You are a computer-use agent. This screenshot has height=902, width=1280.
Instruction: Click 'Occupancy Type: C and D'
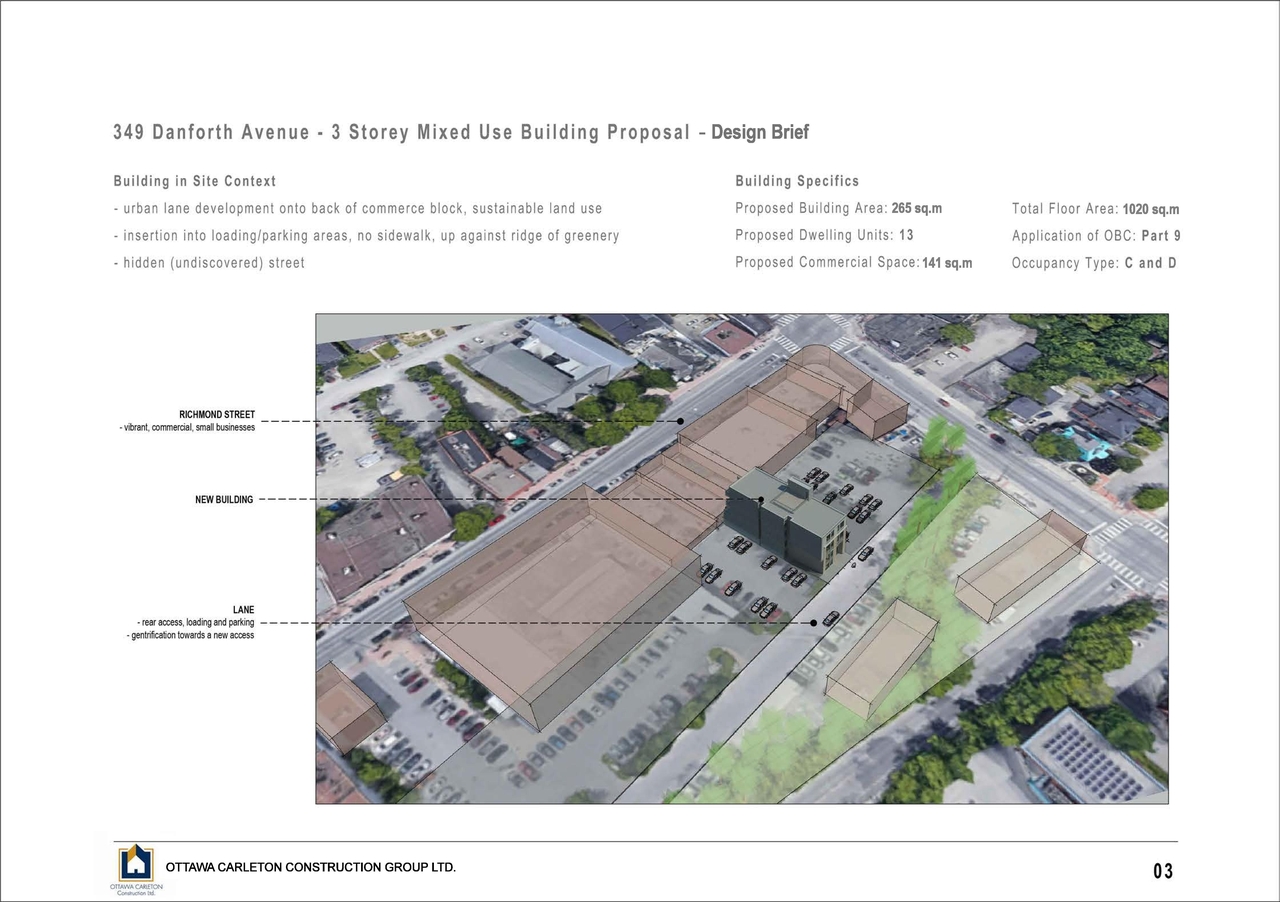(x=1094, y=263)
